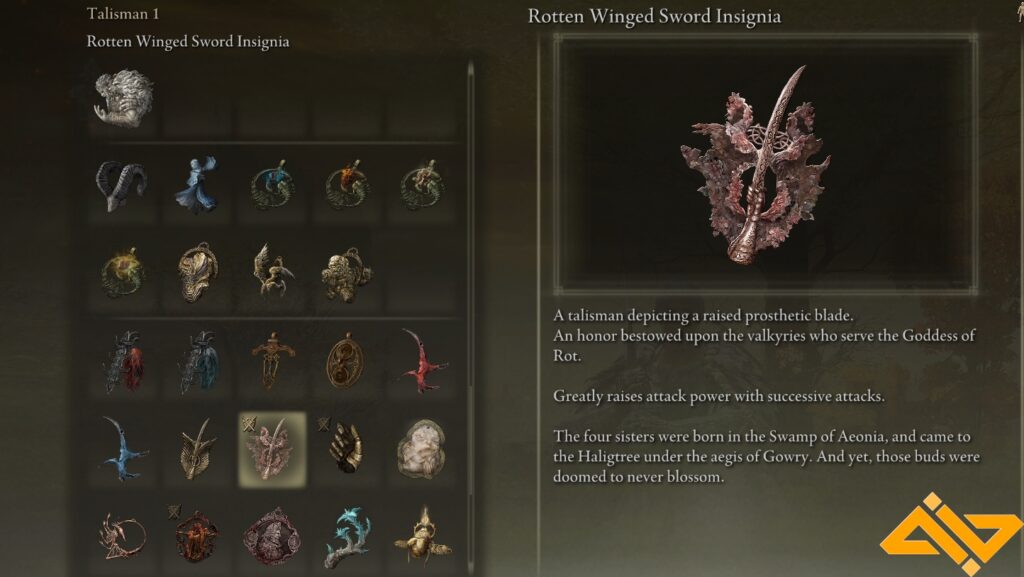Choose the green Viridian Amber Medallion
The width and height of the screenshot is (1024, 577).
(x=421, y=186)
